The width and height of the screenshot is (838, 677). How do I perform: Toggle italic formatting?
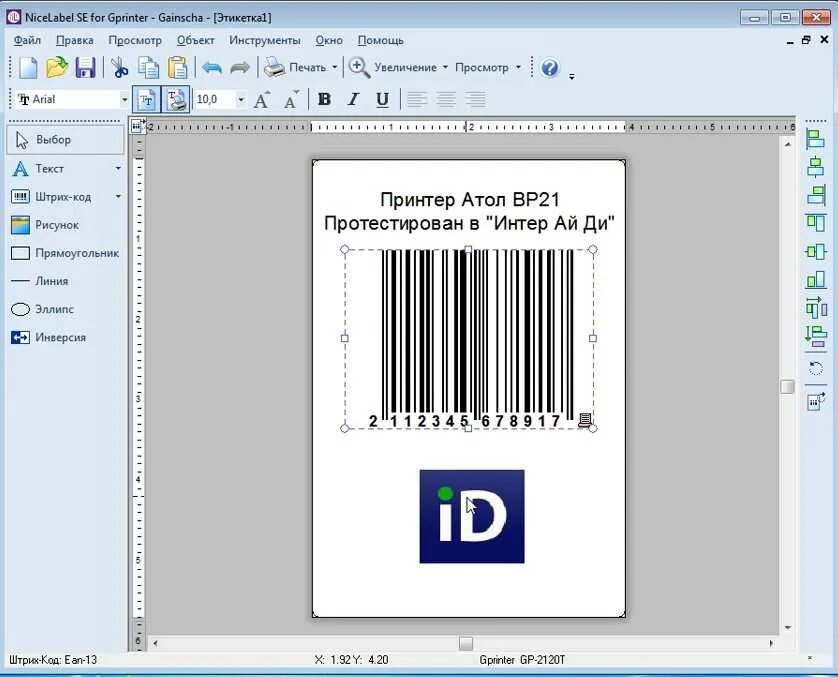click(x=353, y=99)
